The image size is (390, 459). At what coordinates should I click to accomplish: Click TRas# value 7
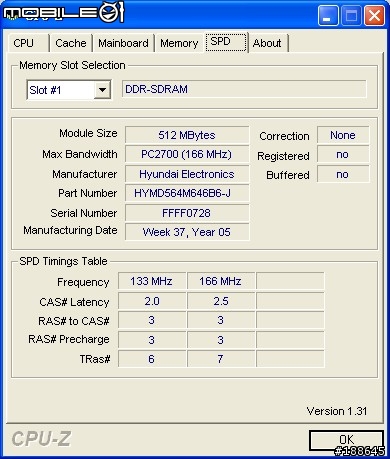(x=221, y=359)
